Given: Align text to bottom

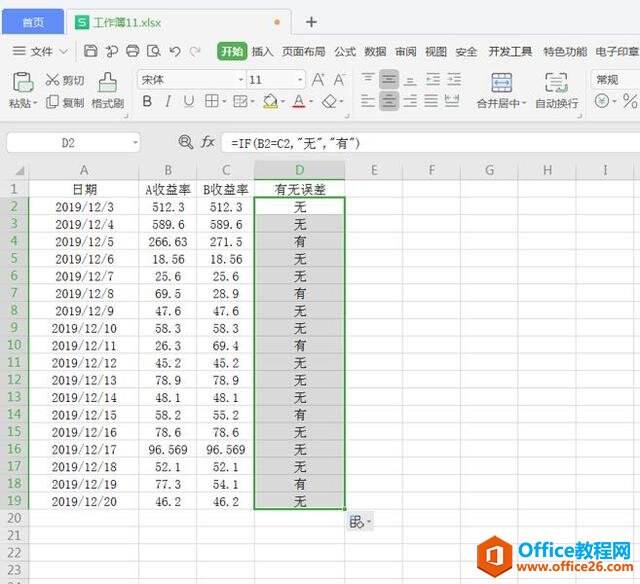Looking at the screenshot, I should pos(410,79).
